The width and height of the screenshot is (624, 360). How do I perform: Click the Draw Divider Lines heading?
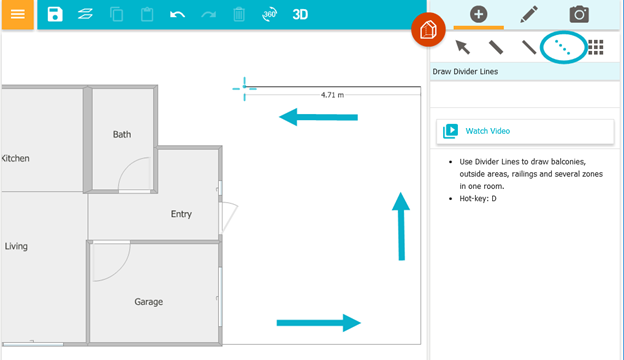coord(465,72)
